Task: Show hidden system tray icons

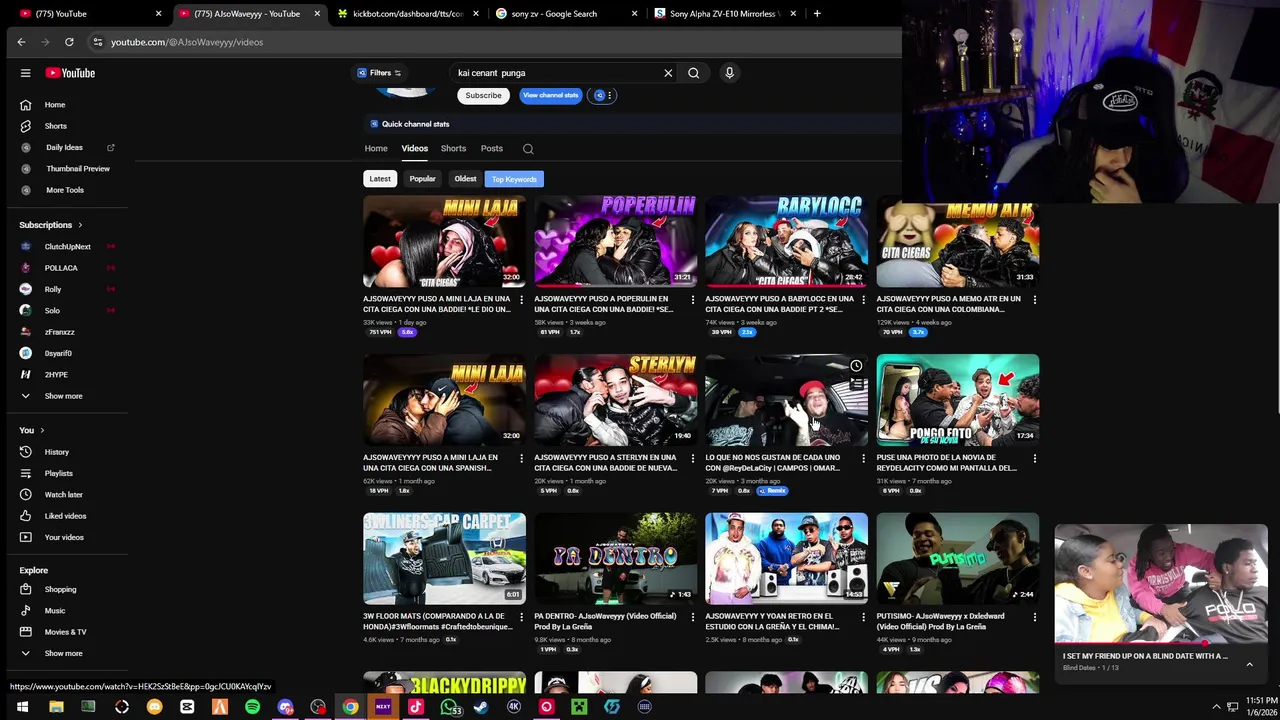Action: [1216, 706]
